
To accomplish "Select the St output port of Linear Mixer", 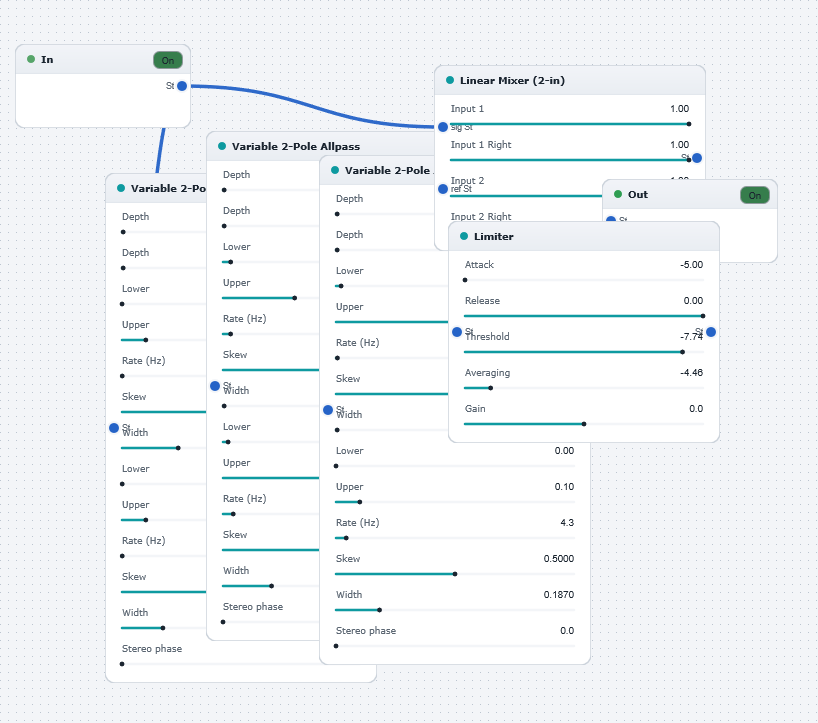I will (x=697, y=158).
